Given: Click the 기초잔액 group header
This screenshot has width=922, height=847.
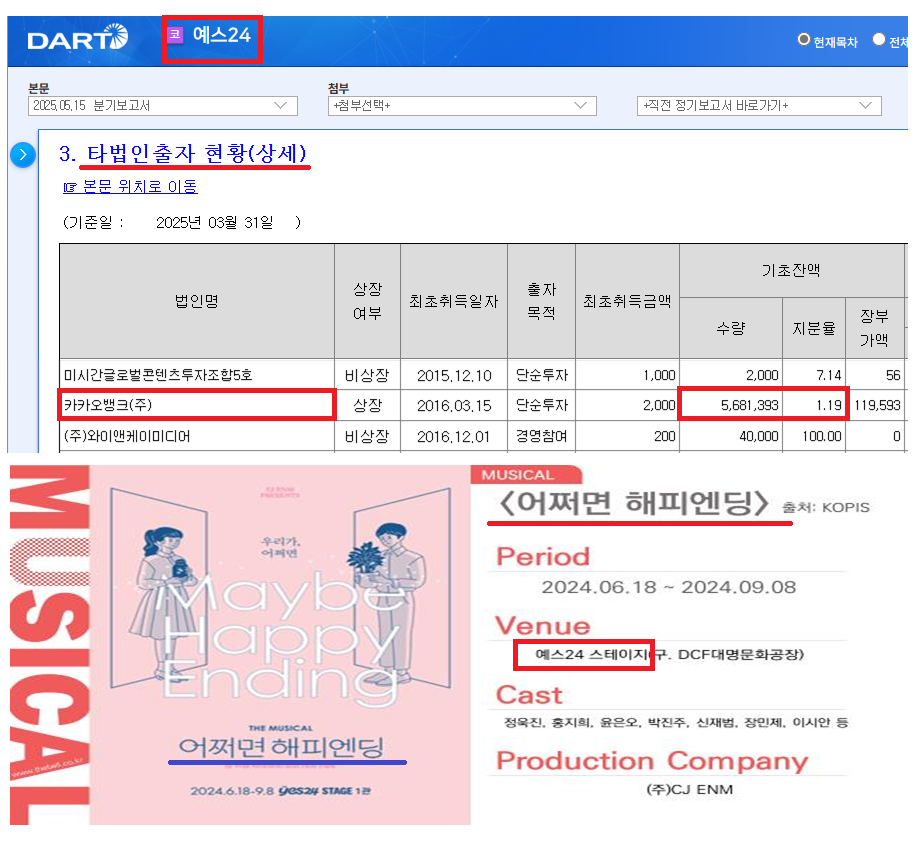Looking at the screenshot, I should [791, 271].
